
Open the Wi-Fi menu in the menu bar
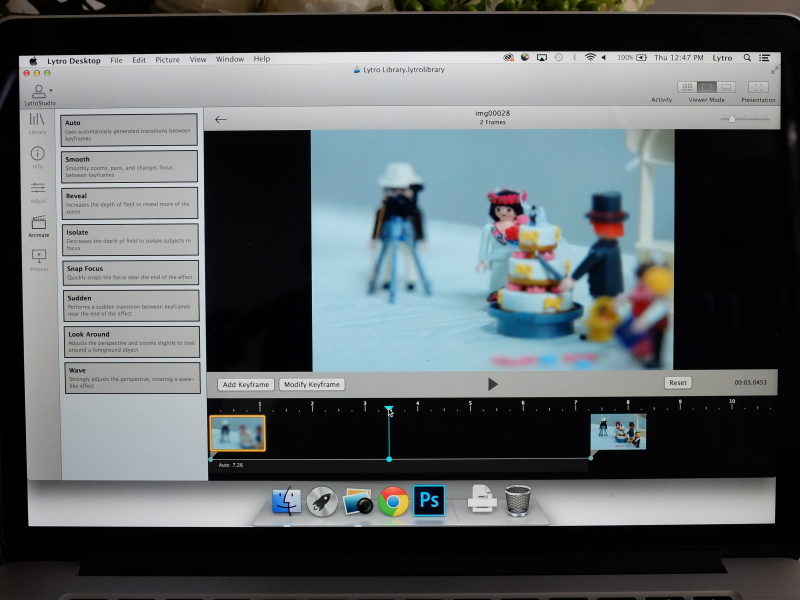[x=591, y=58]
